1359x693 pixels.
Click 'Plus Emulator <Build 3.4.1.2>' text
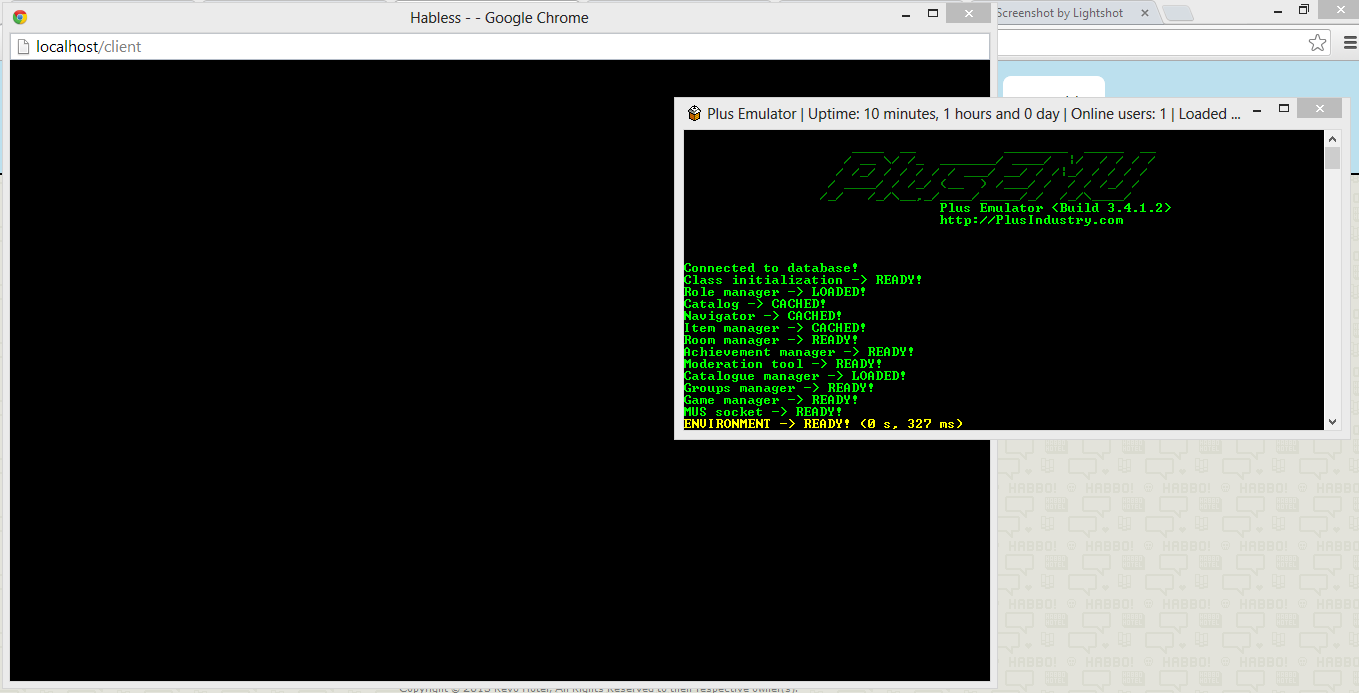click(x=1055, y=208)
